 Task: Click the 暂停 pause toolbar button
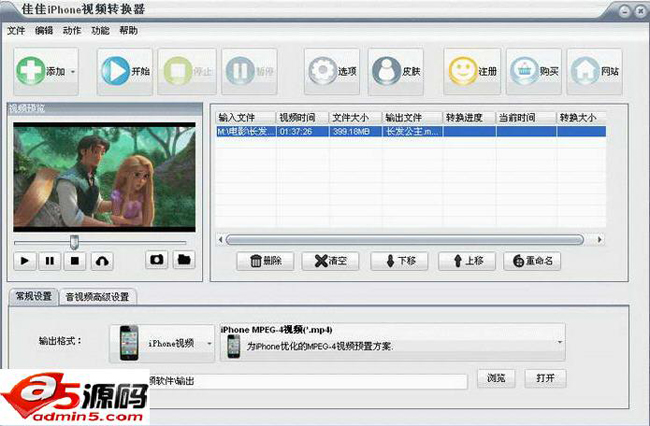point(250,71)
